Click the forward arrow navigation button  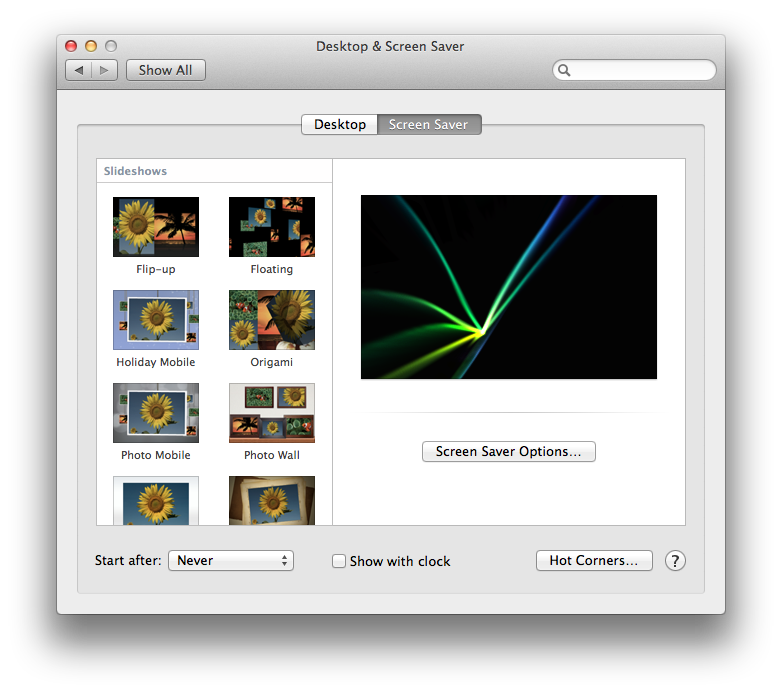pyautogui.click(x=104, y=70)
